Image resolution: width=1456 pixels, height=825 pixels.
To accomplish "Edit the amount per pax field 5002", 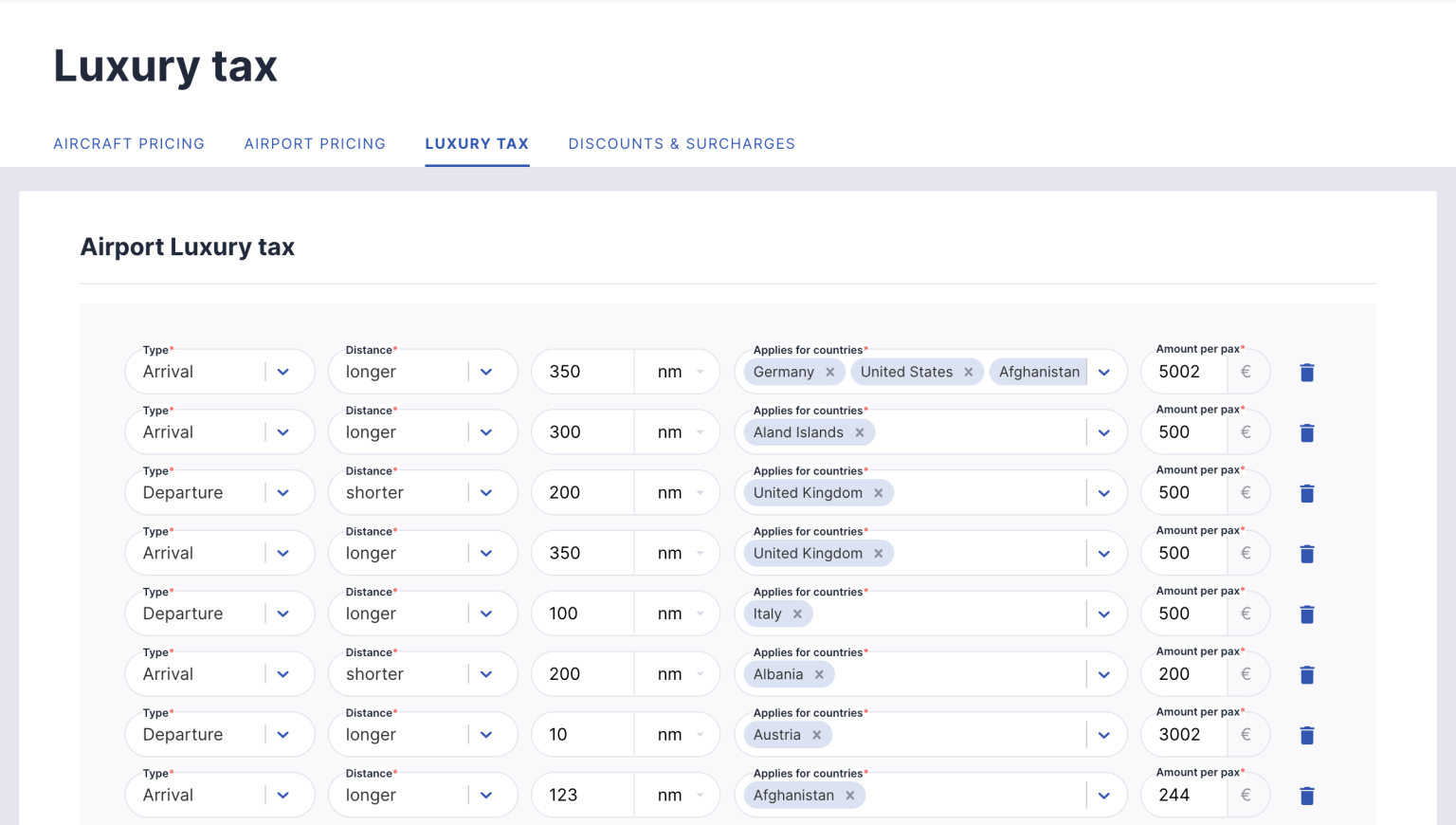I will click(x=1185, y=373).
